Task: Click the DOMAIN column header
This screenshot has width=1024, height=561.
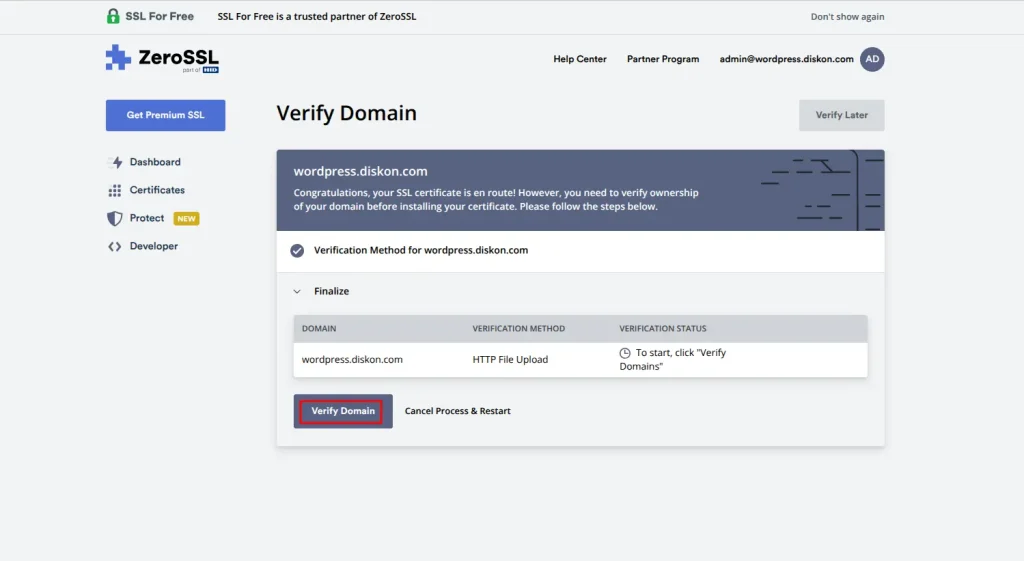Action: pos(319,329)
